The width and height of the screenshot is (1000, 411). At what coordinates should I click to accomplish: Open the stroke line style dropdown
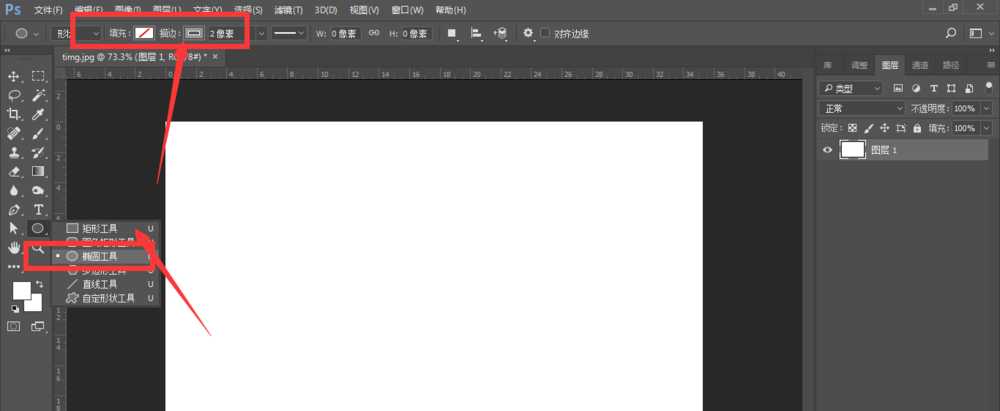pyautogui.click(x=289, y=33)
